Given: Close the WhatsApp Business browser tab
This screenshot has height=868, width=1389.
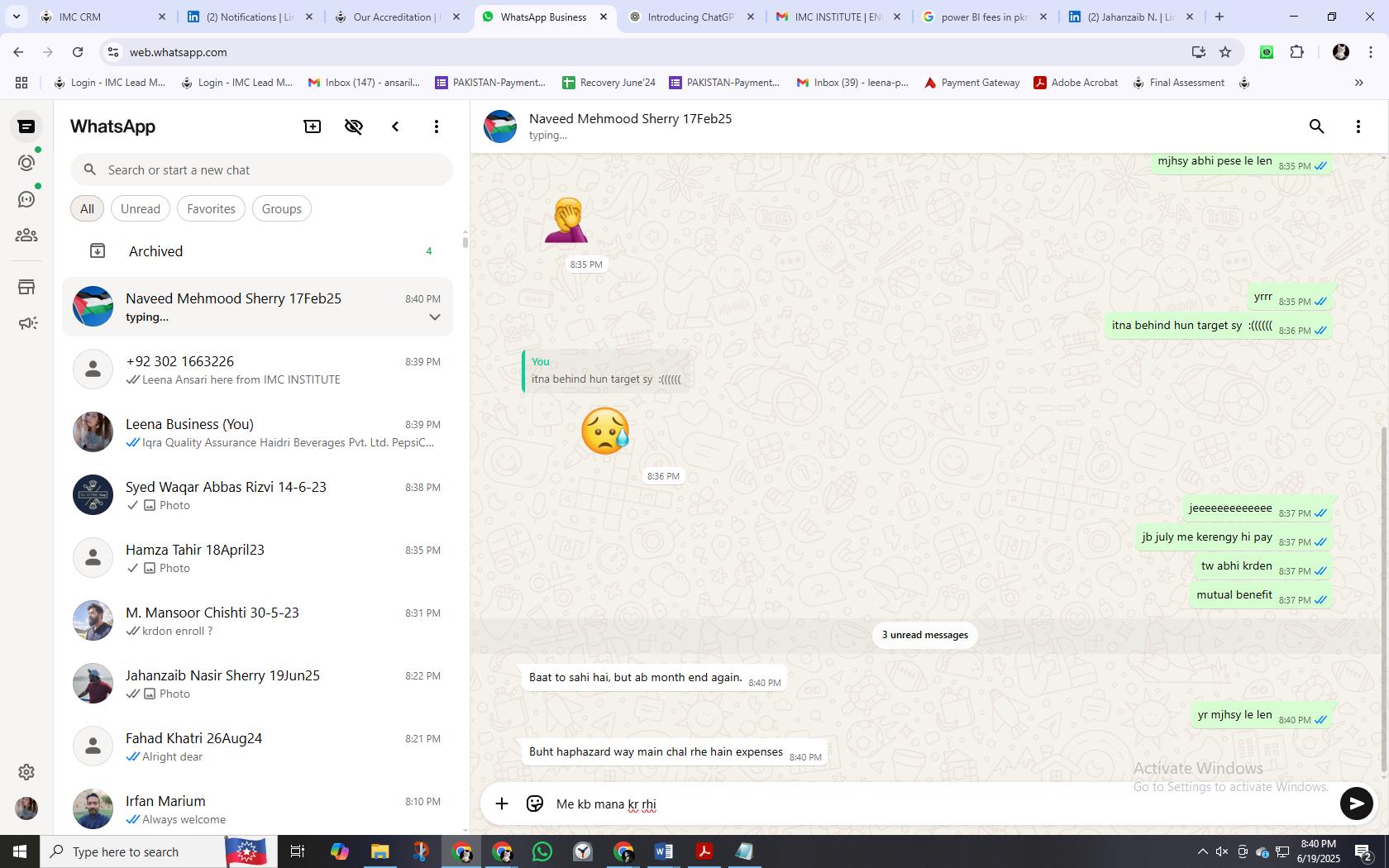Looking at the screenshot, I should (x=604, y=17).
